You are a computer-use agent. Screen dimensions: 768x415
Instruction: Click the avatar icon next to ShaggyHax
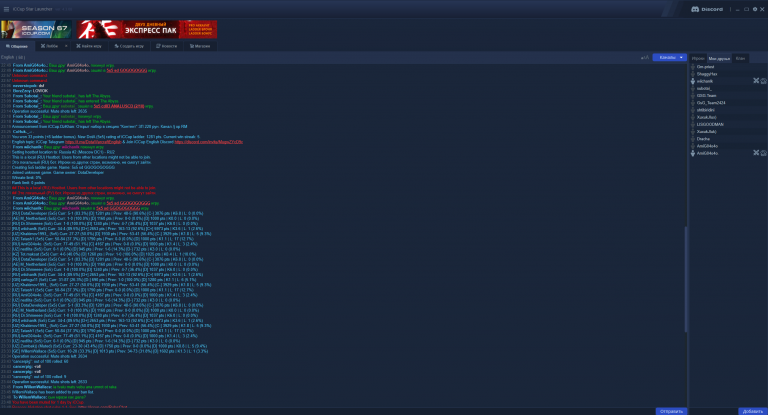693,74
